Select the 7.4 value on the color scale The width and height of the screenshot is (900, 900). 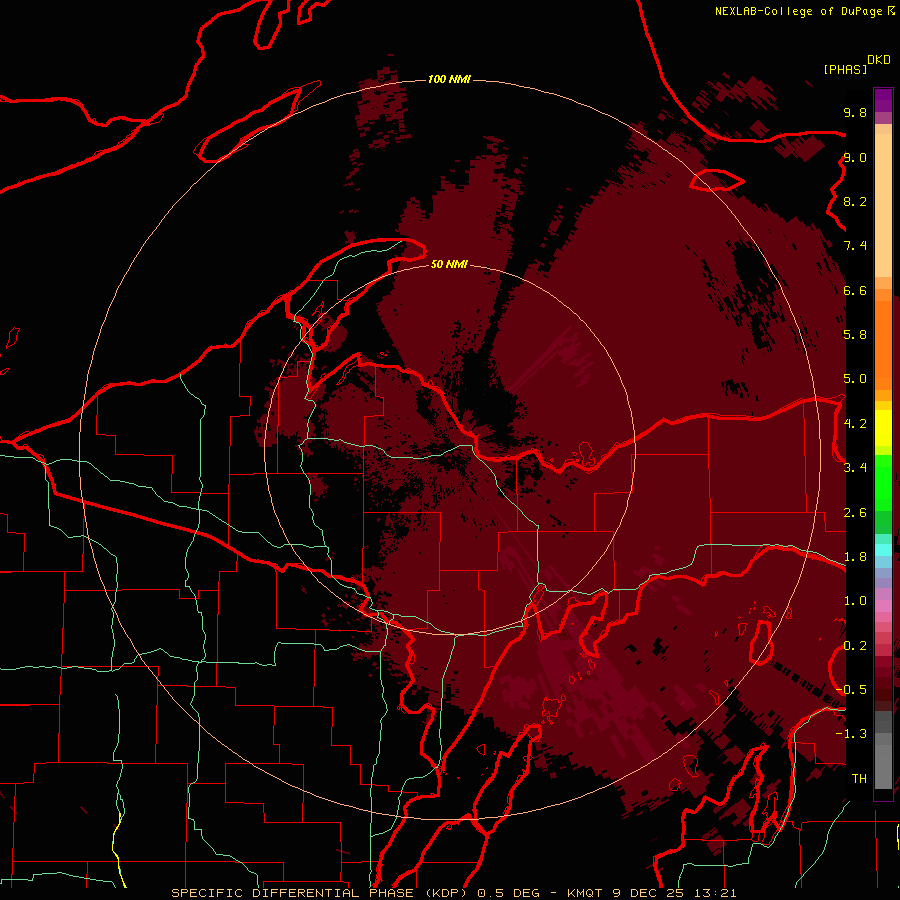pyautogui.click(x=855, y=246)
